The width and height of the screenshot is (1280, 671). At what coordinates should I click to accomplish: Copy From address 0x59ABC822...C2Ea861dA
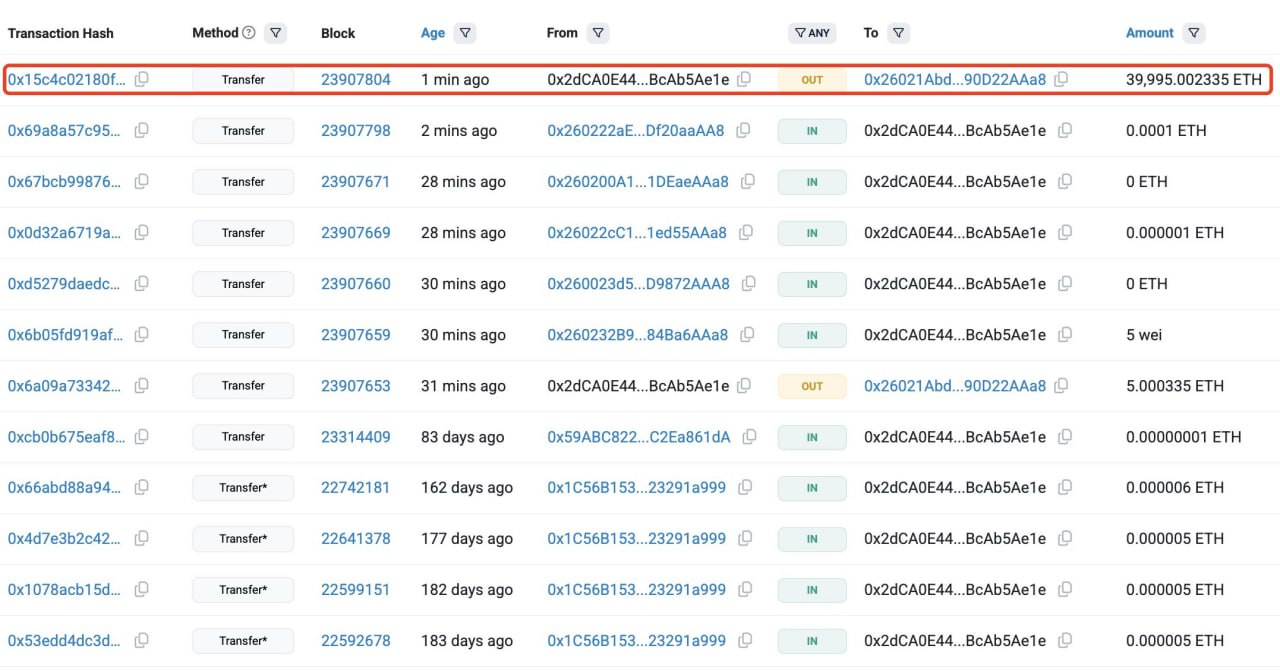pos(749,437)
